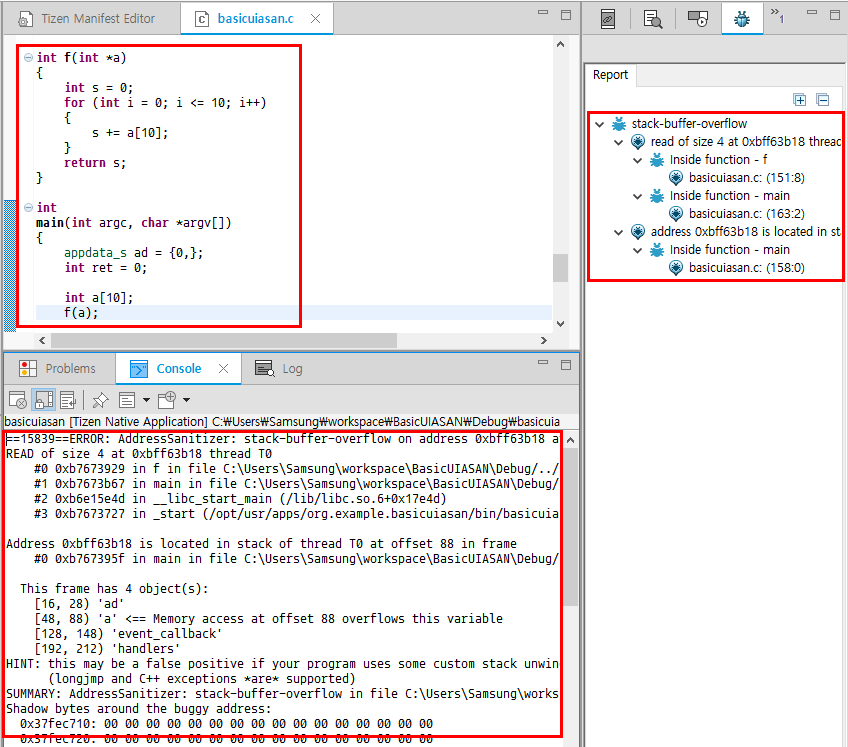Open the log inspection icon beside device icon
This screenshot has height=747, width=848.
[650, 17]
